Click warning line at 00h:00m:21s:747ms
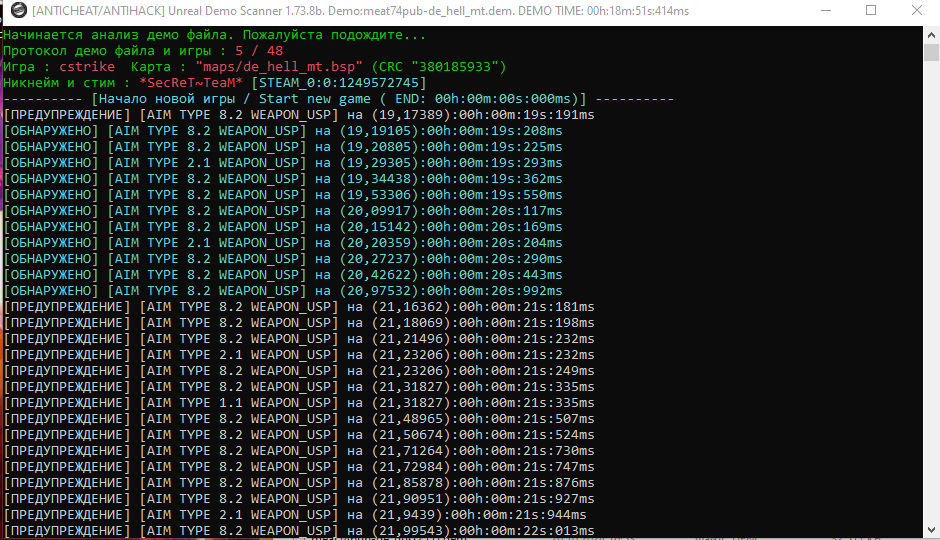Screen dimensions: 940x540 pos(299,466)
